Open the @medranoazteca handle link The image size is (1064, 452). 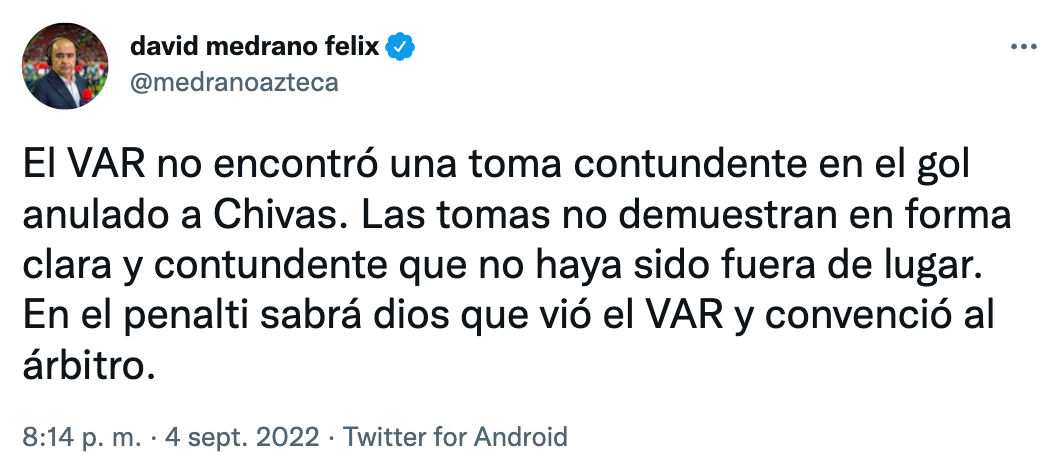[234, 82]
